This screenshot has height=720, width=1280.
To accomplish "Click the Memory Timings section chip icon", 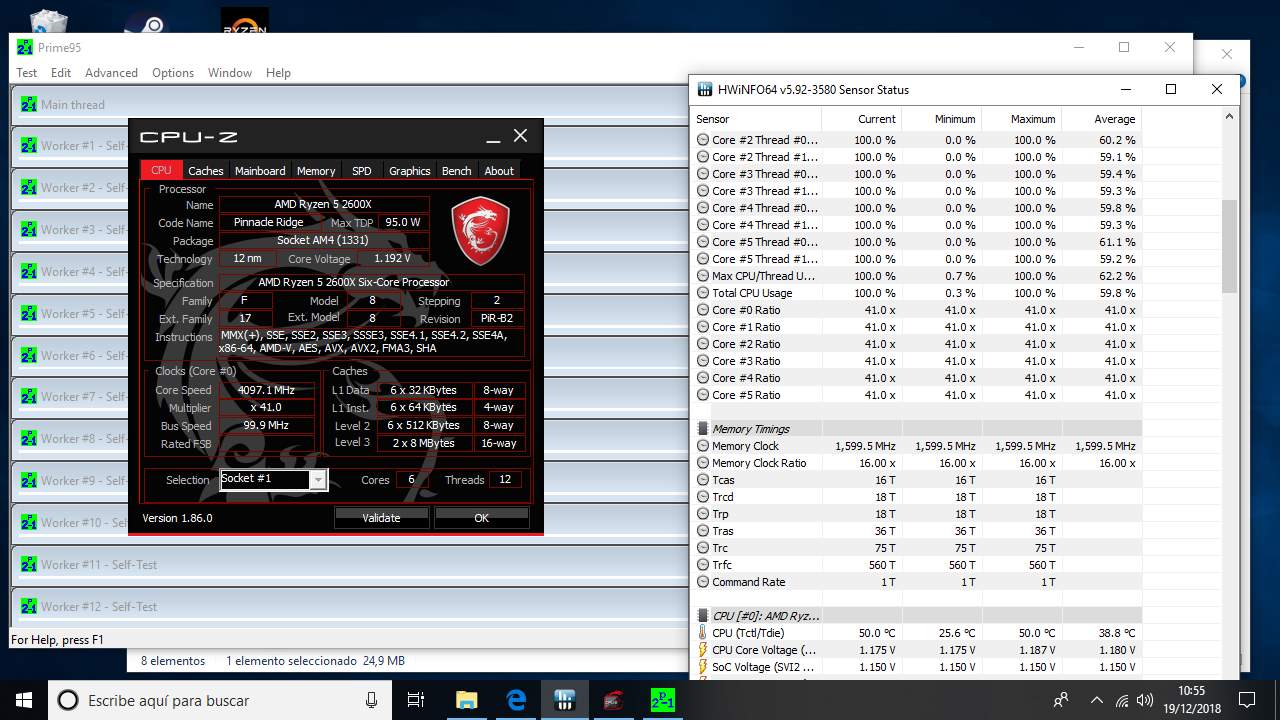I will [x=703, y=429].
